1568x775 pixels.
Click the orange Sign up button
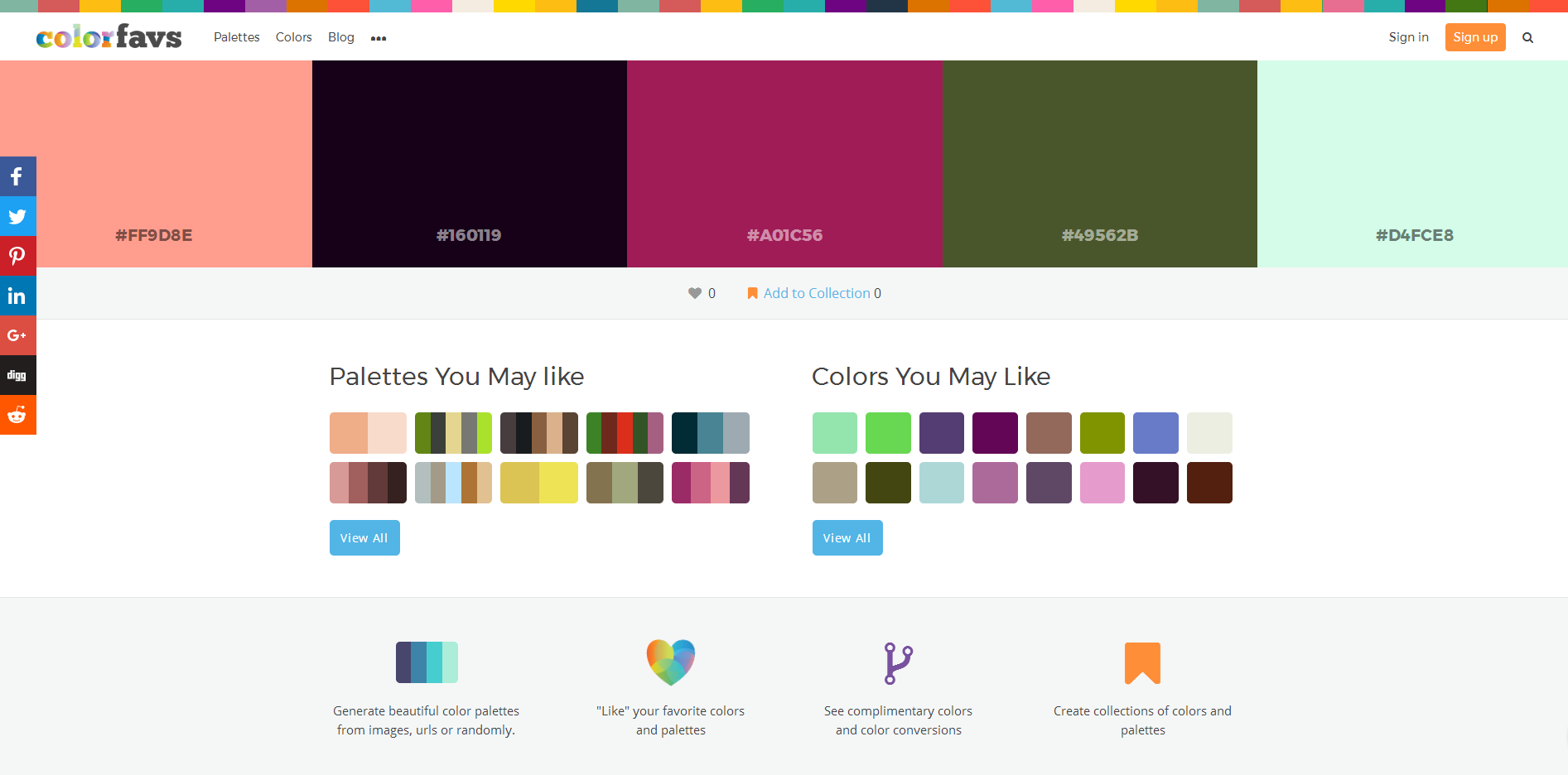[x=1474, y=37]
